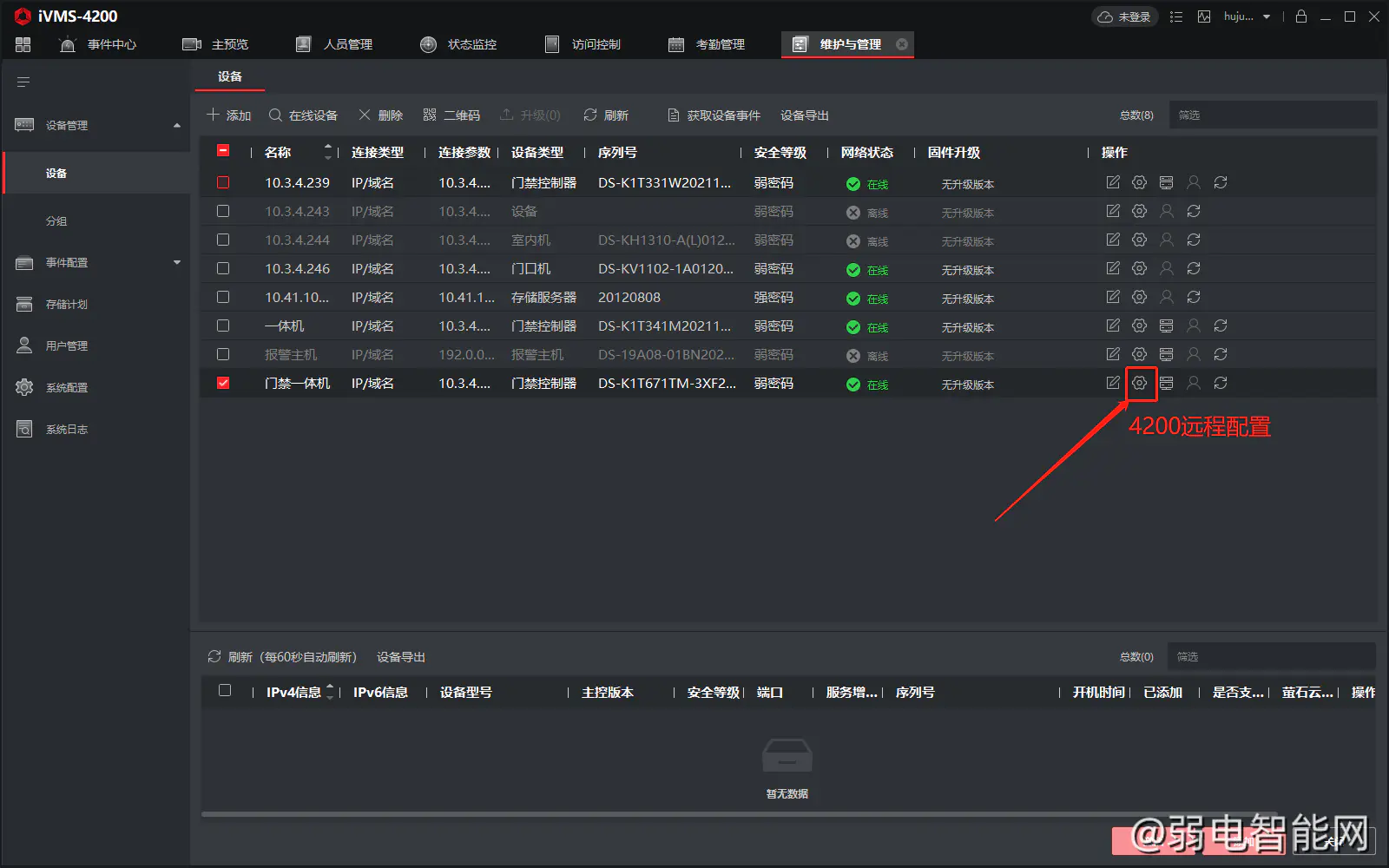The image size is (1389, 868).
Task: Uncheck the box for 门禁一体机
Action: click(x=223, y=383)
